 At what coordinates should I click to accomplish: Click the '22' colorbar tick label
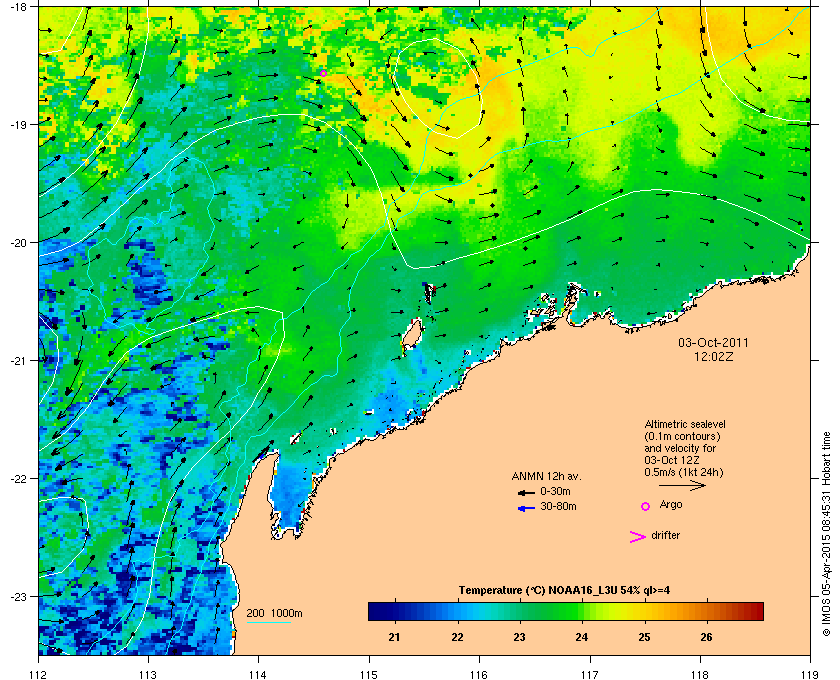pos(457,638)
